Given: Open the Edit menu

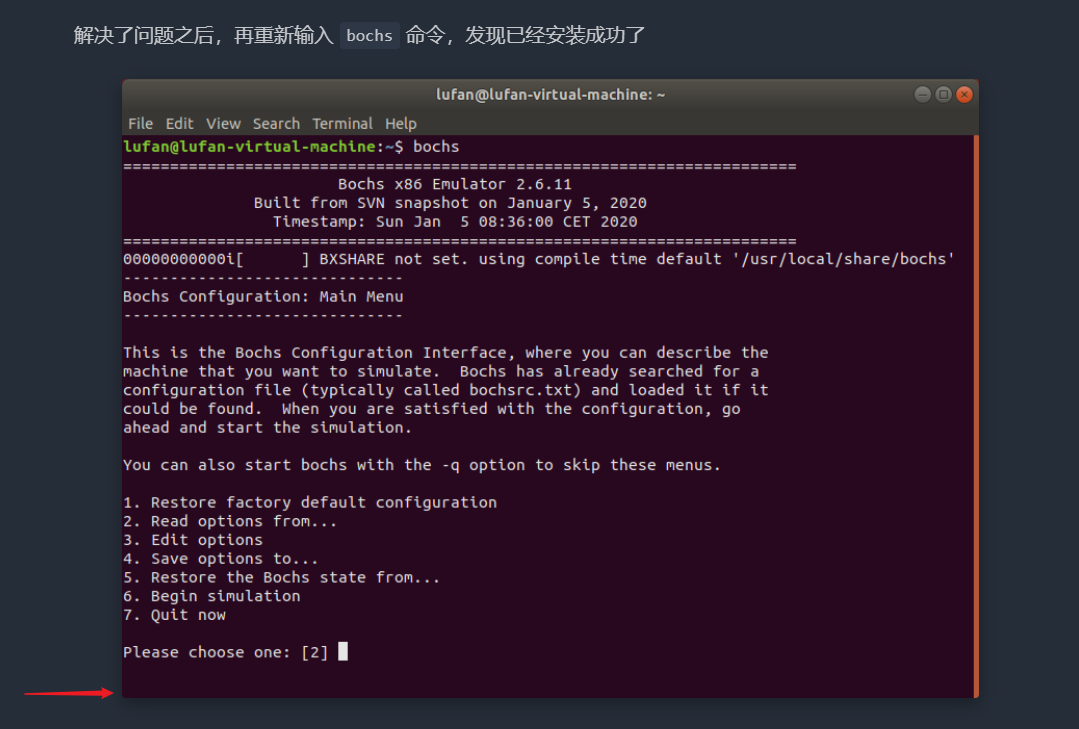Looking at the screenshot, I should [179, 124].
